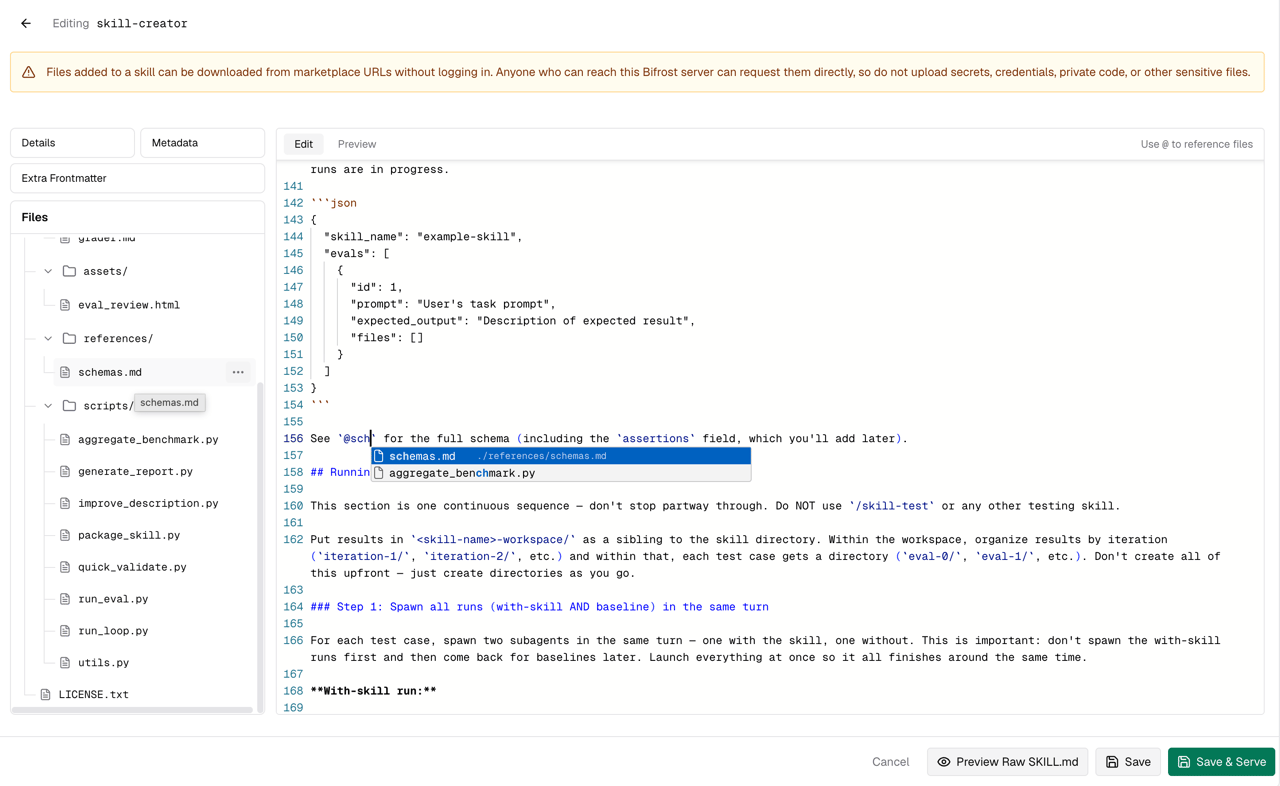The image size is (1280, 786).
Task: Open generate_report.py file
Action: (x=135, y=471)
